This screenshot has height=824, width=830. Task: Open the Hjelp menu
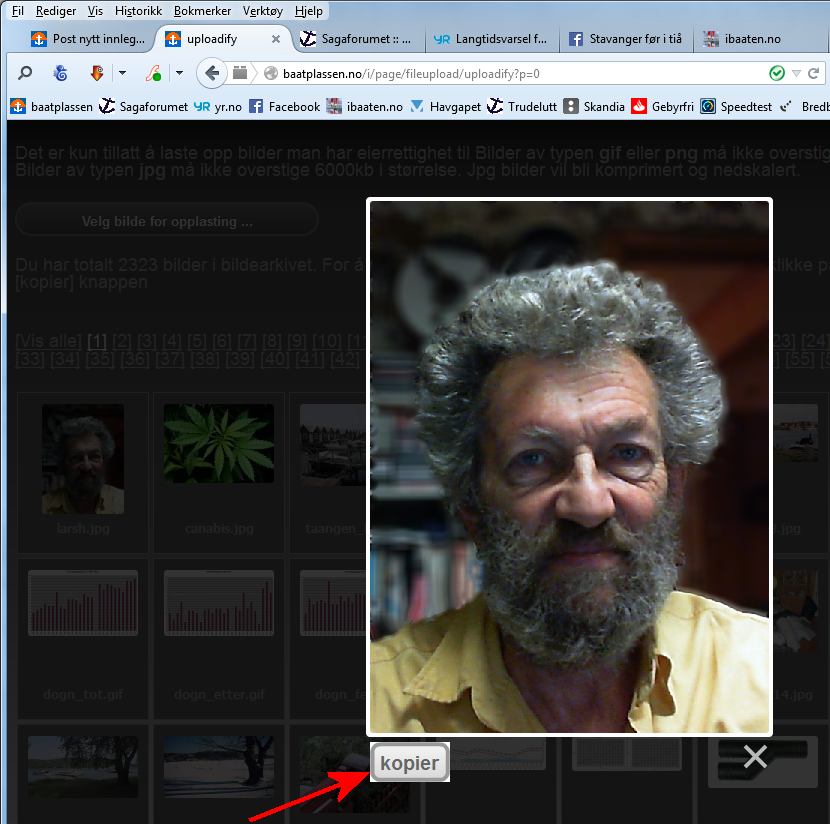(x=309, y=11)
